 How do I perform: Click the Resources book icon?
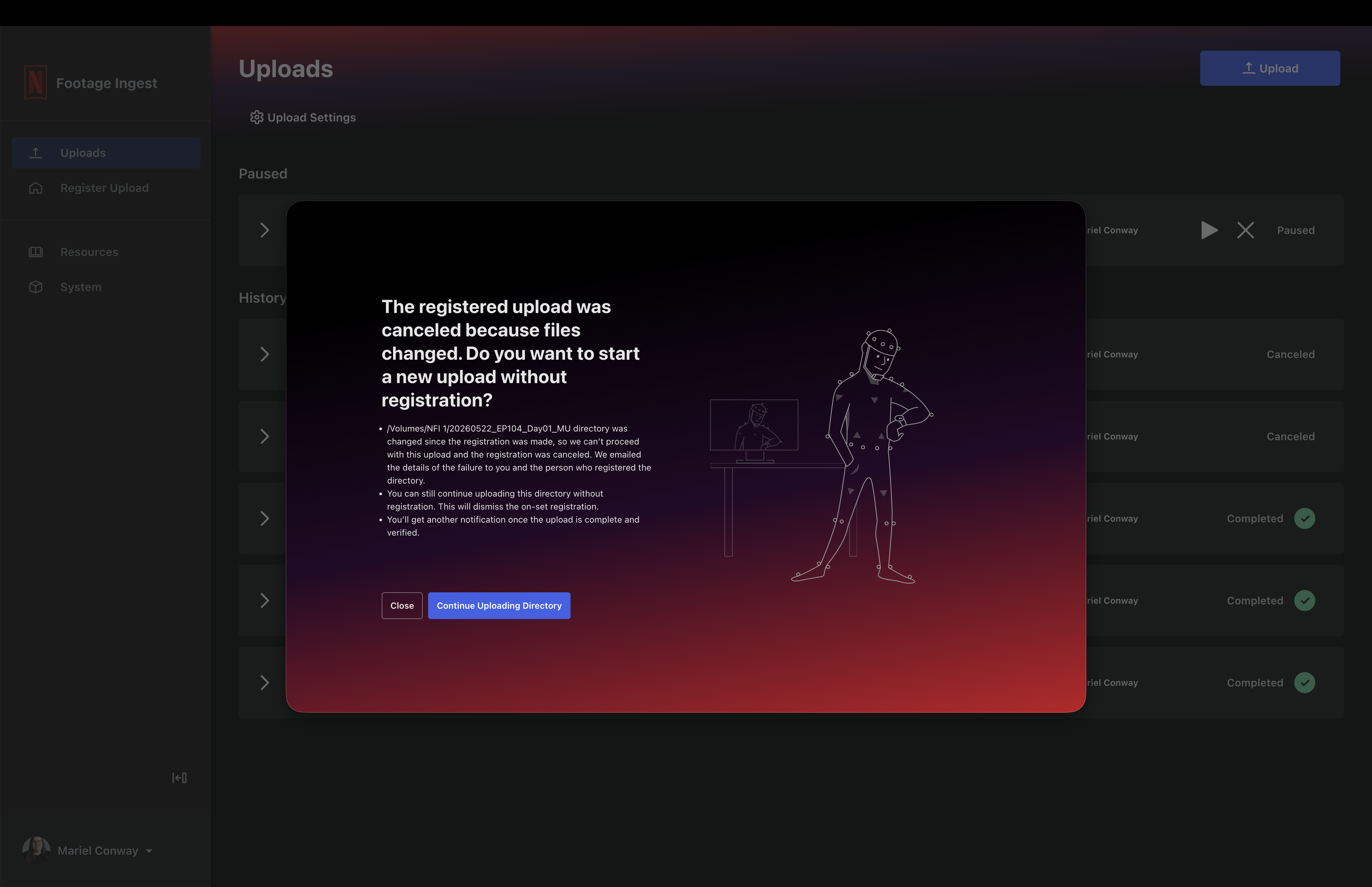(36, 252)
